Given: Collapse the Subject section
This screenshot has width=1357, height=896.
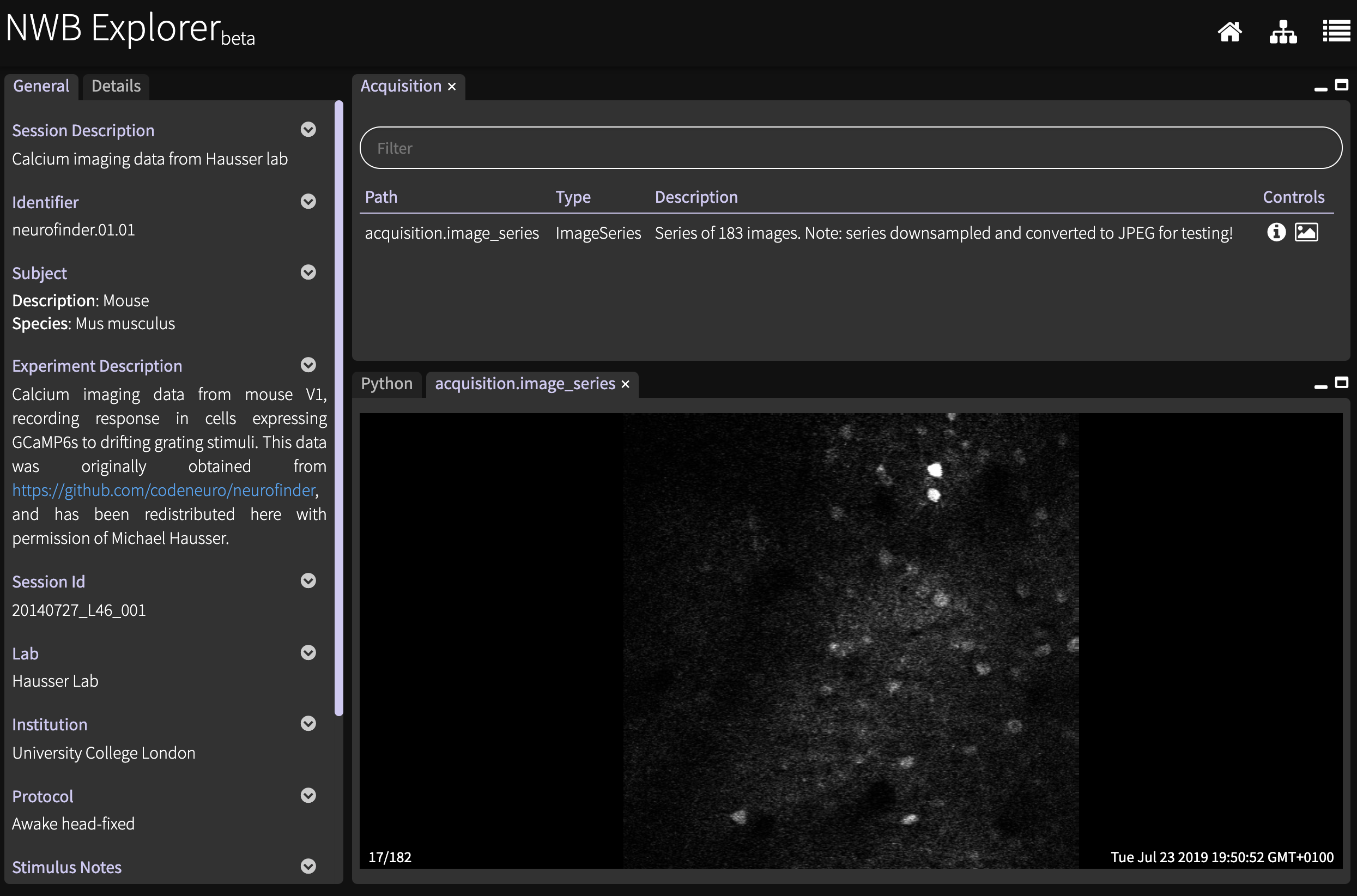Looking at the screenshot, I should pyautogui.click(x=308, y=273).
